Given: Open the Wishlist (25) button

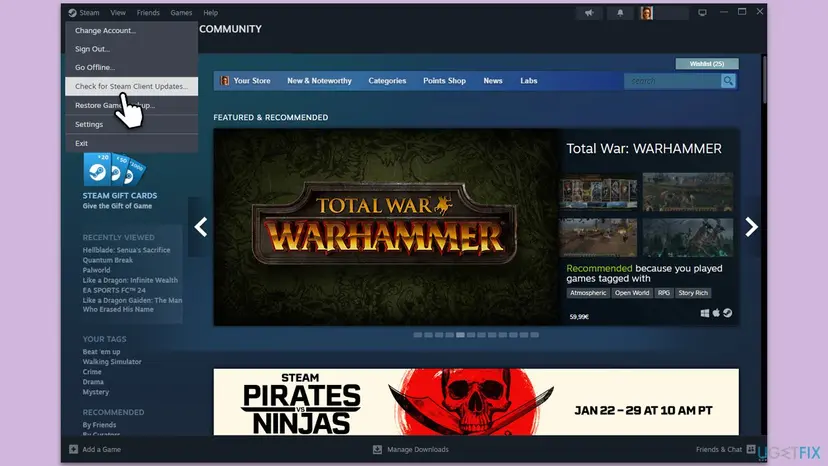Looking at the screenshot, I should pyautogui.click(x=707, y=63).
